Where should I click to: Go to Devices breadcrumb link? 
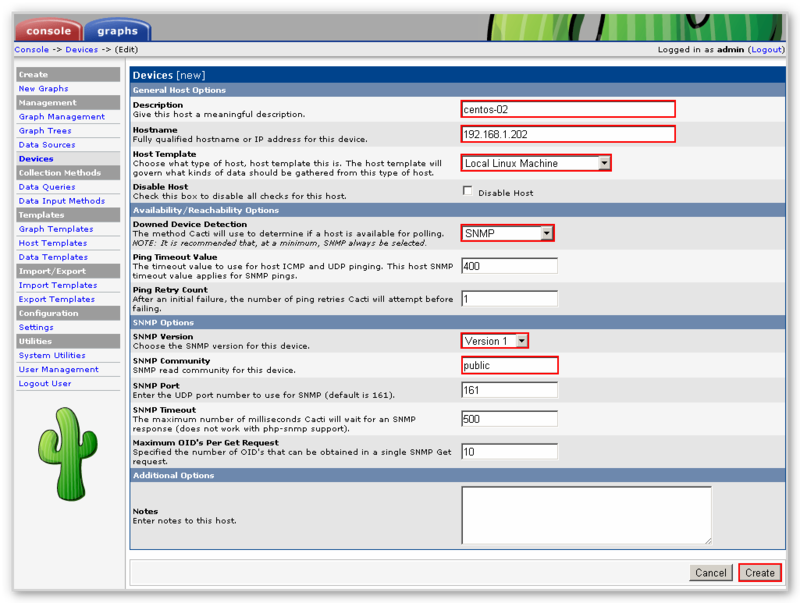(82, 49)
